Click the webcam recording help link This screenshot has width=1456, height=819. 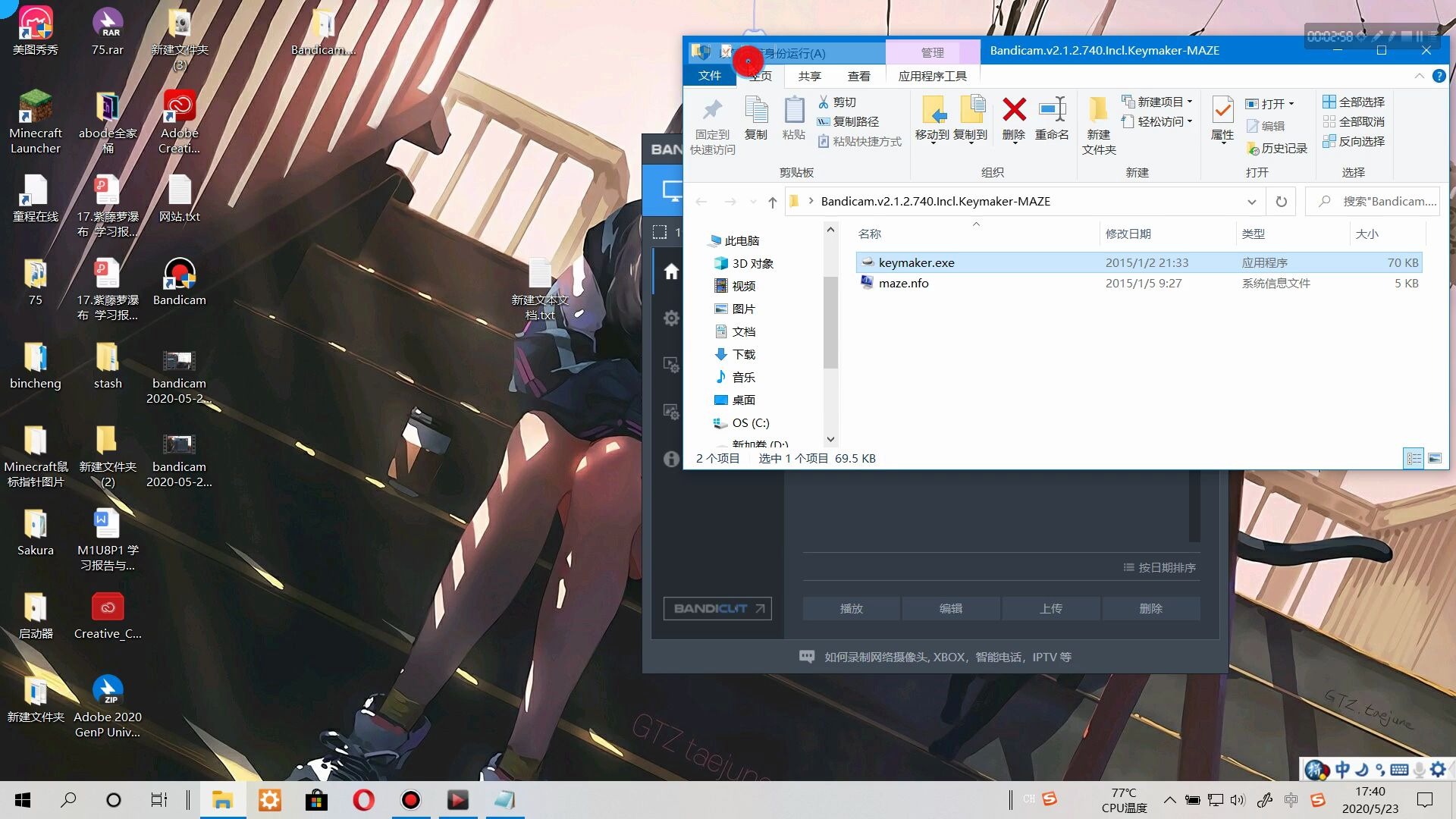click(935, 657)
